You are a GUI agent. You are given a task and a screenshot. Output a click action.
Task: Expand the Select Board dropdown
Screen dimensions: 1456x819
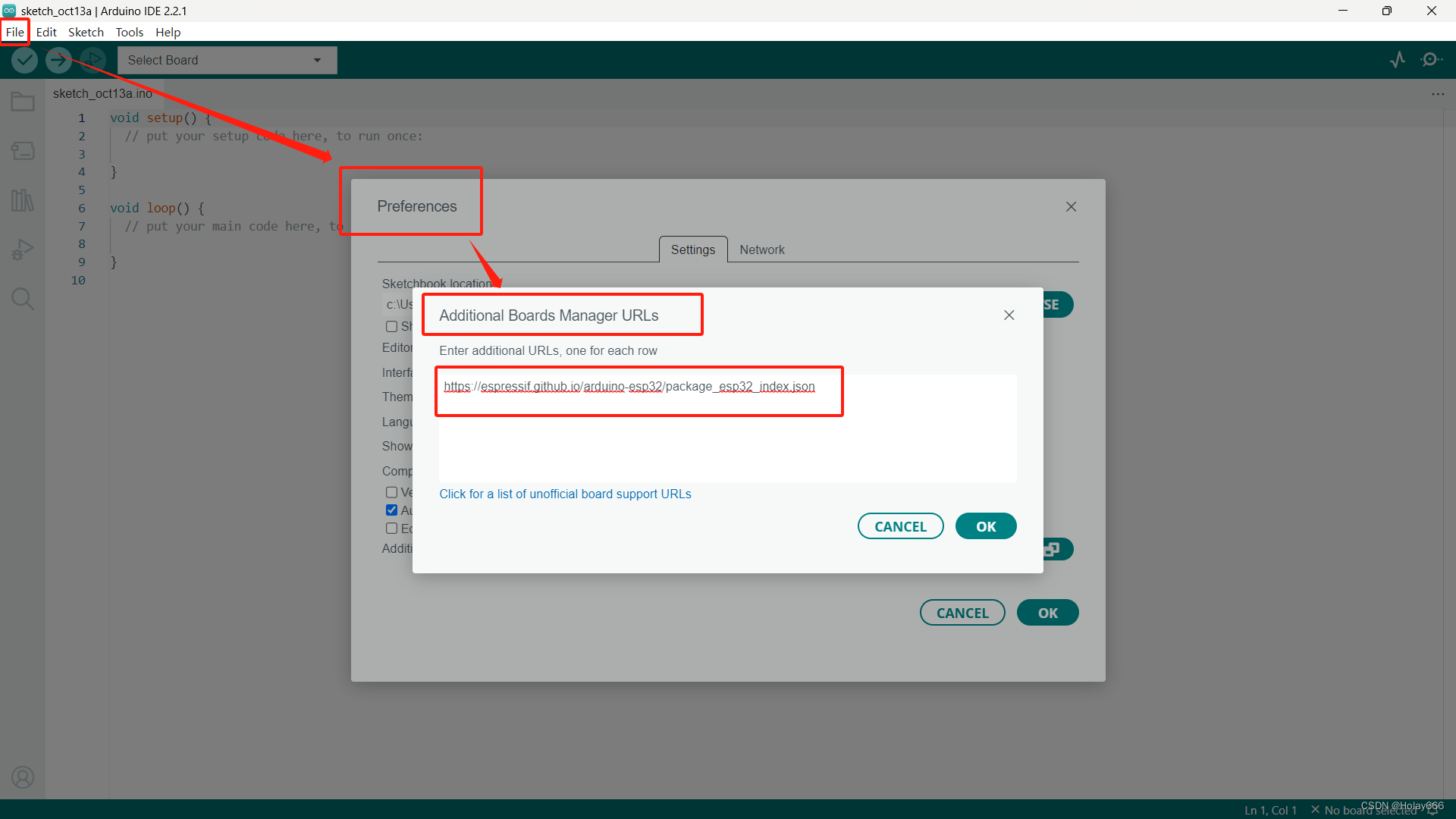point(227,60)
